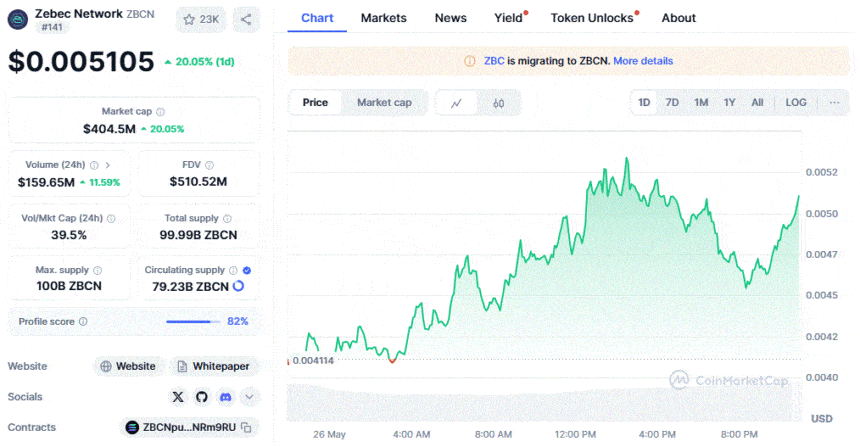Open the Yield tab

tap(509, 18)
